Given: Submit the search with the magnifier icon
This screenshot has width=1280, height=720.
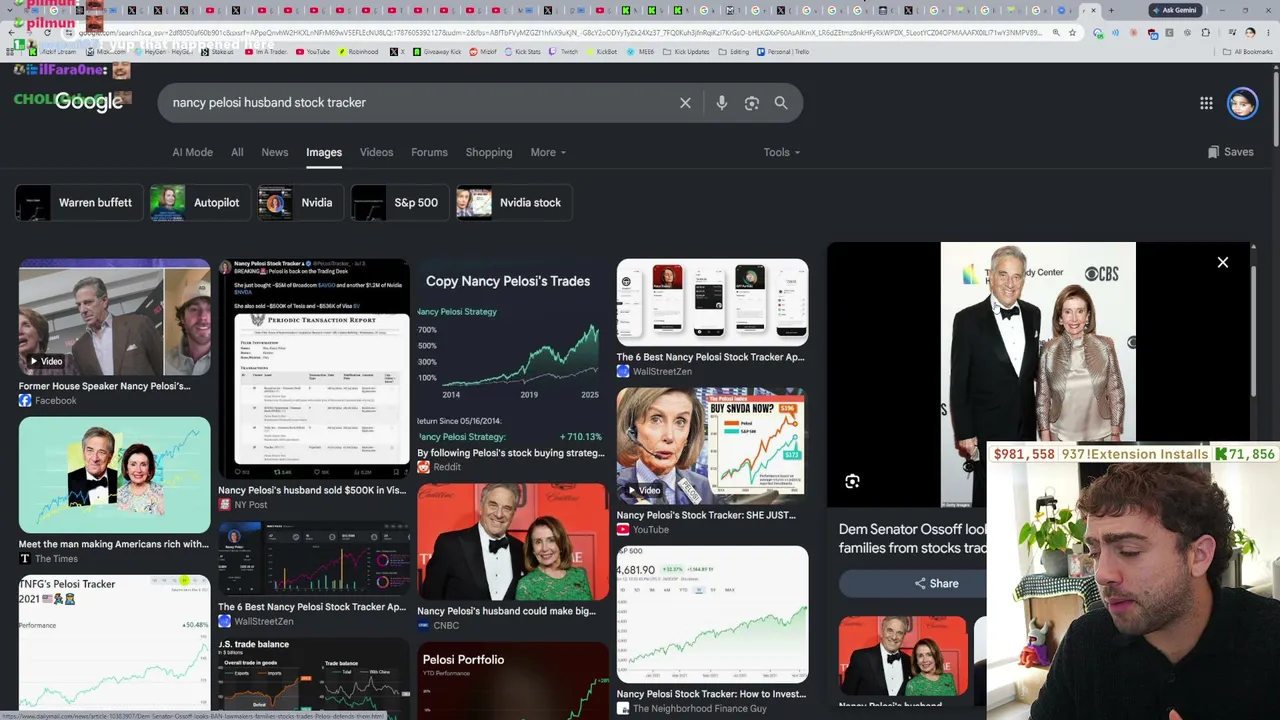Looking at the screenshot, I should (x=781, y=103).
